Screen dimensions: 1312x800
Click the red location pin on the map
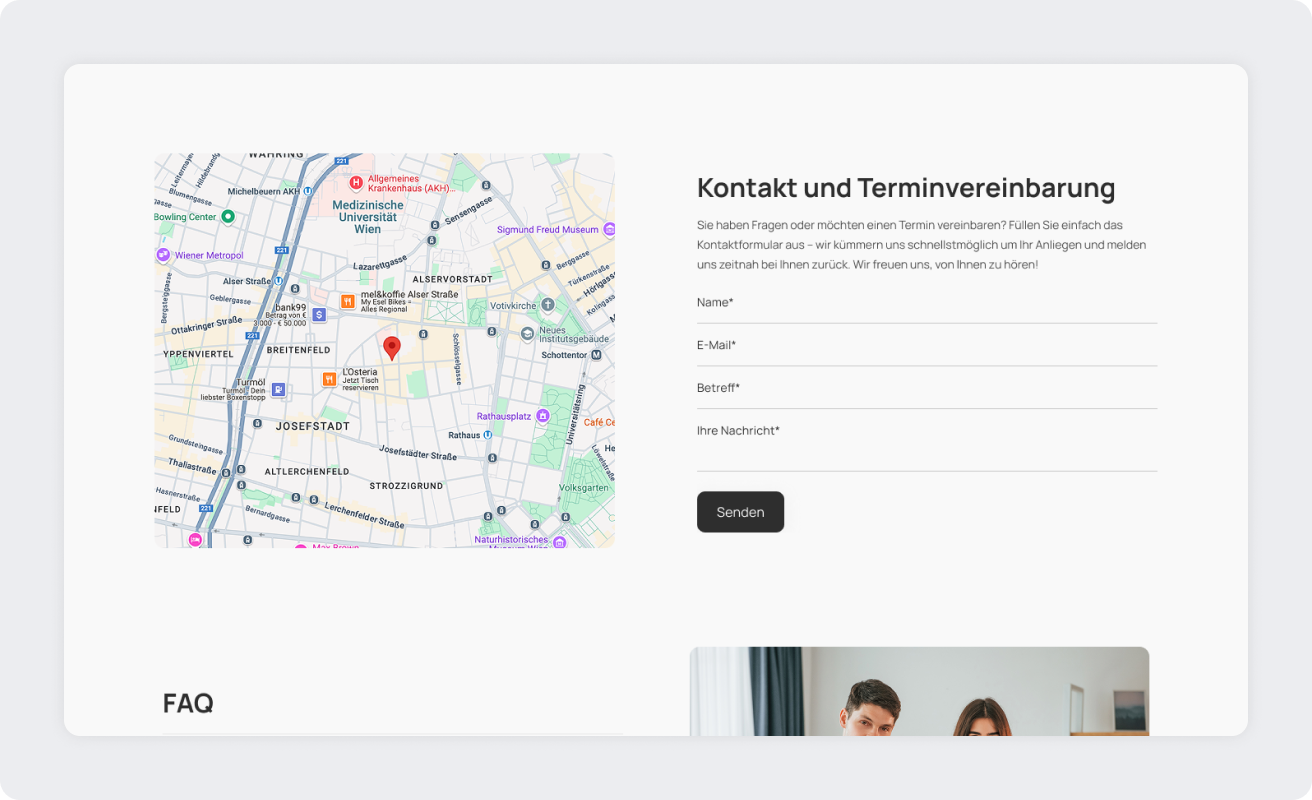point(392,347)
